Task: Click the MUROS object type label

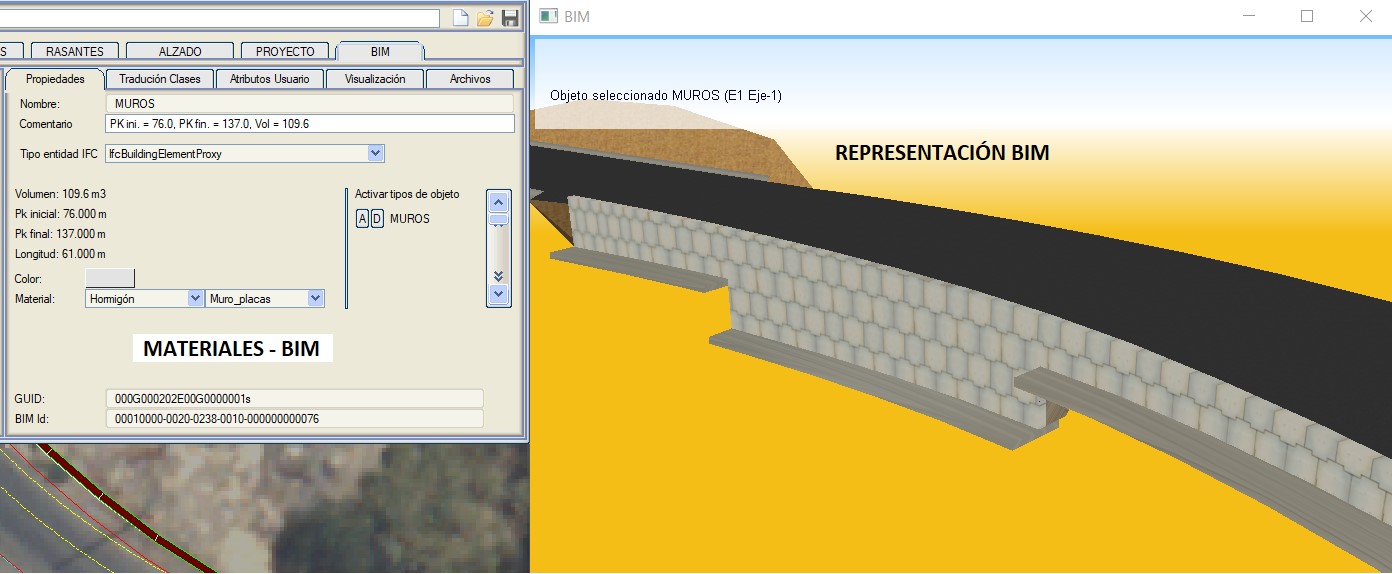Action: point(410,218)
